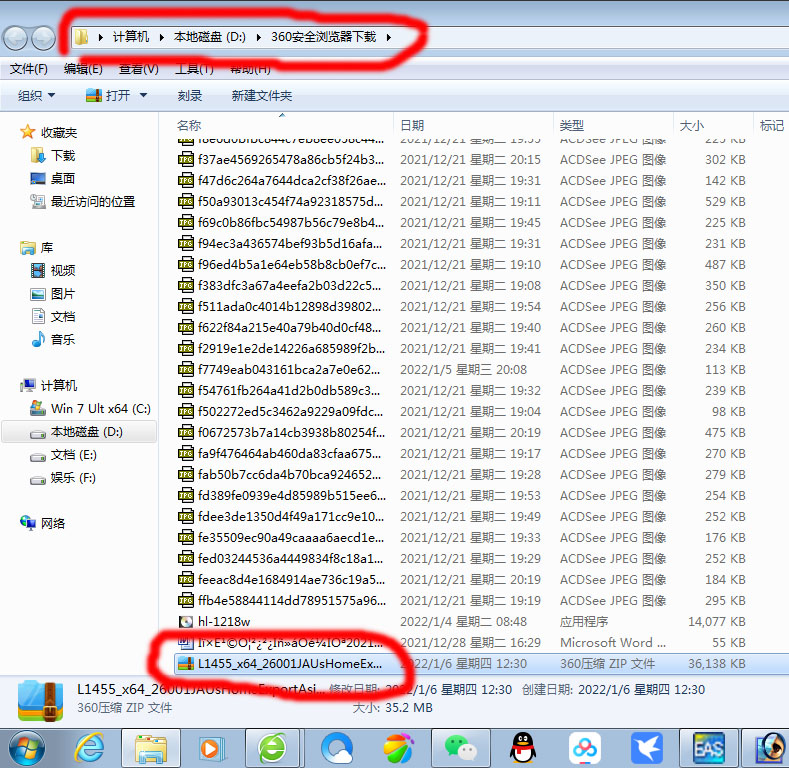This screenshot has width=789, height=768.
Task: Open the EAS taskbar icon
Action: click(x=708, y=748)
